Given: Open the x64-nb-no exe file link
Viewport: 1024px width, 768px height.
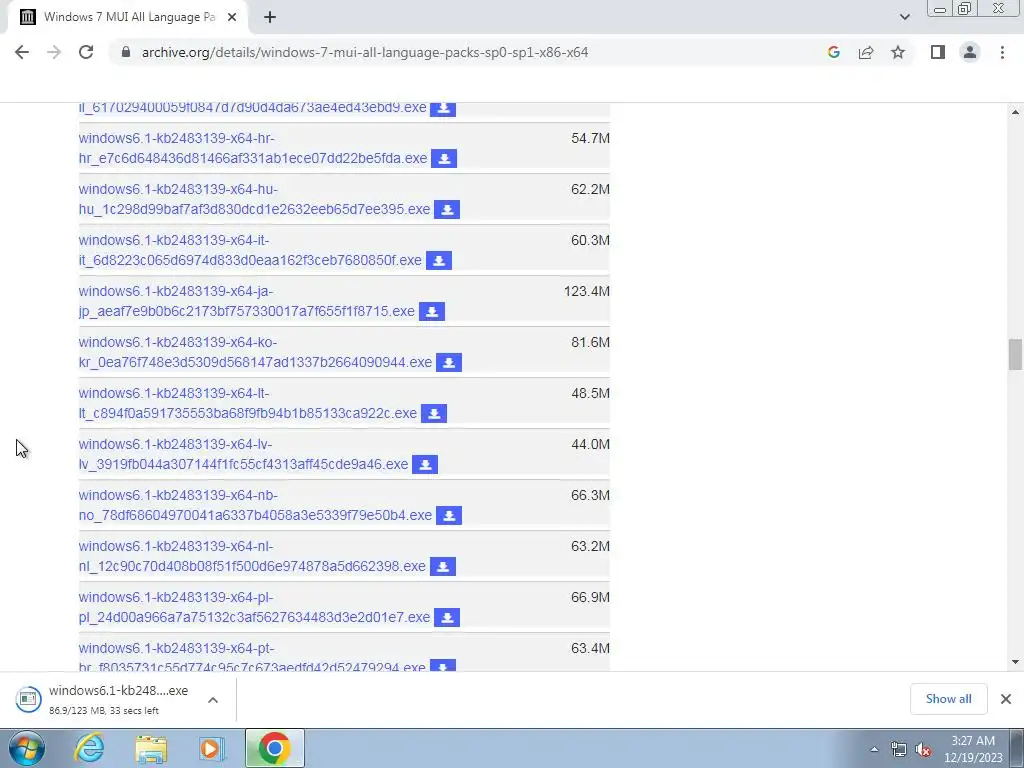Looking at the screenshot, I should coord(255,505).
